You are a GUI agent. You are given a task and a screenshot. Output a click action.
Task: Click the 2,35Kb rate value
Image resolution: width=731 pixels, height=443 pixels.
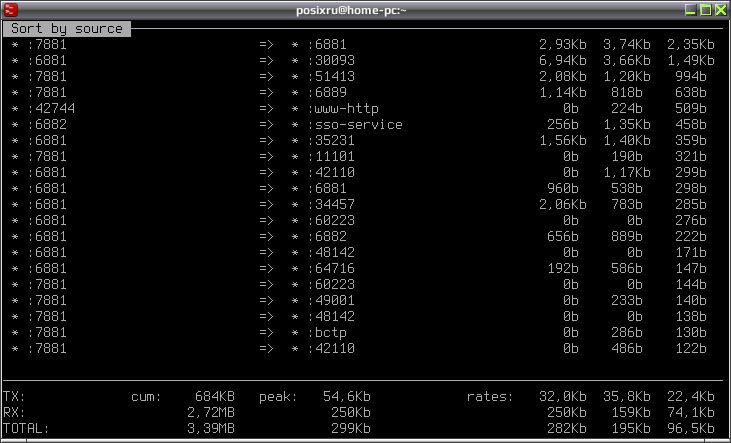pyautogui.click(x=690, y=45)
